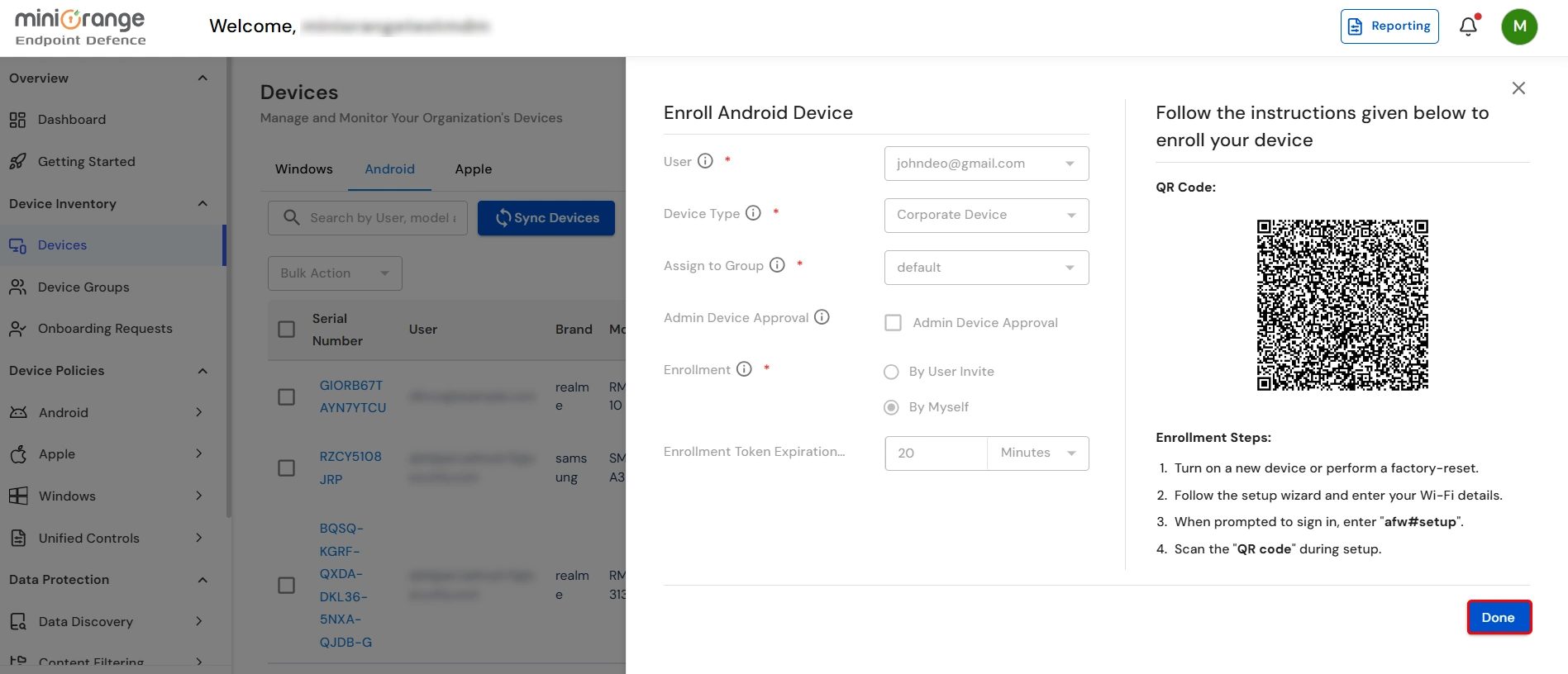The image size is (1568, 674).
Task: Close the enroll panel with X icon
Action: [1518, 88]
